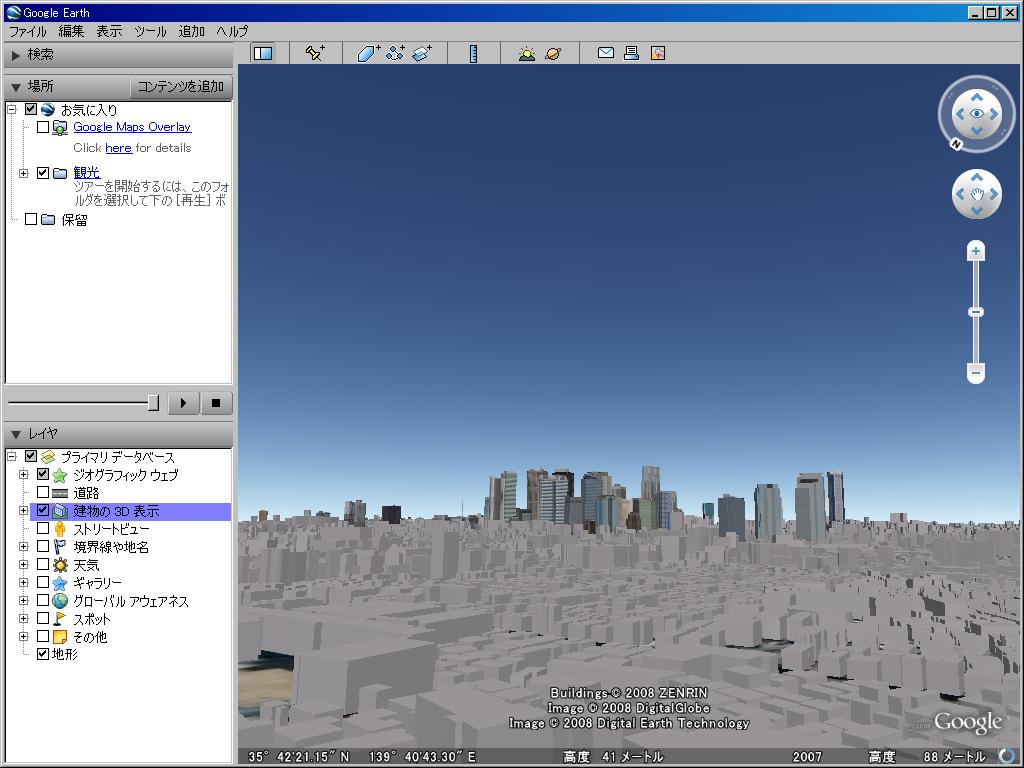1024x768 pixels.
Task: Reset north using the N compass marker
Action: click(956, 144)
